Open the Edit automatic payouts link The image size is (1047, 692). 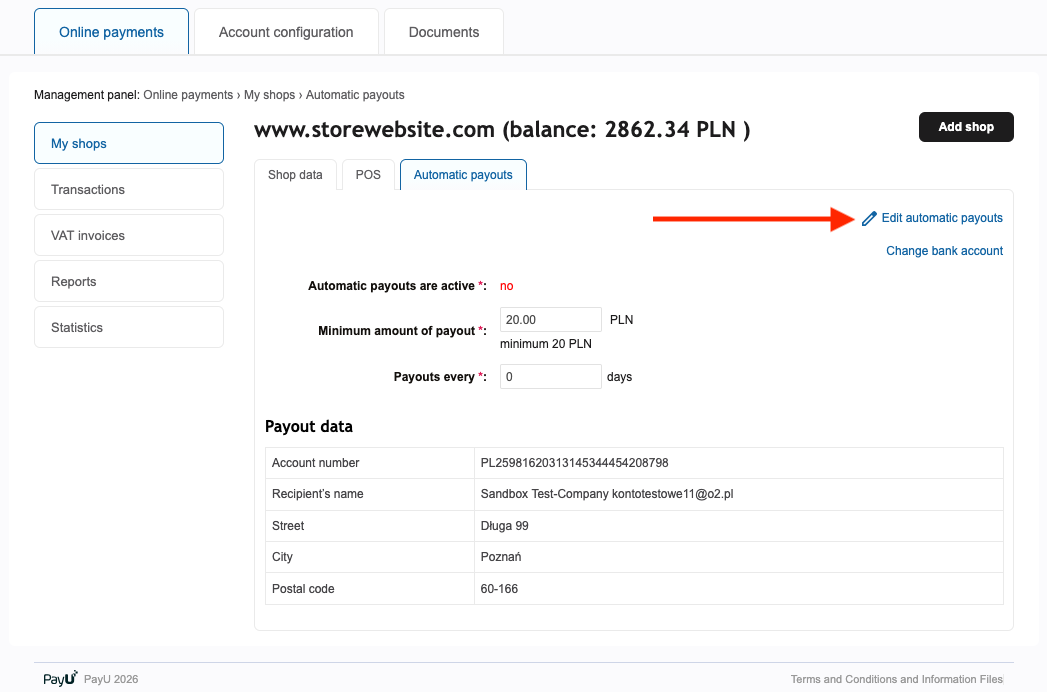941,217
